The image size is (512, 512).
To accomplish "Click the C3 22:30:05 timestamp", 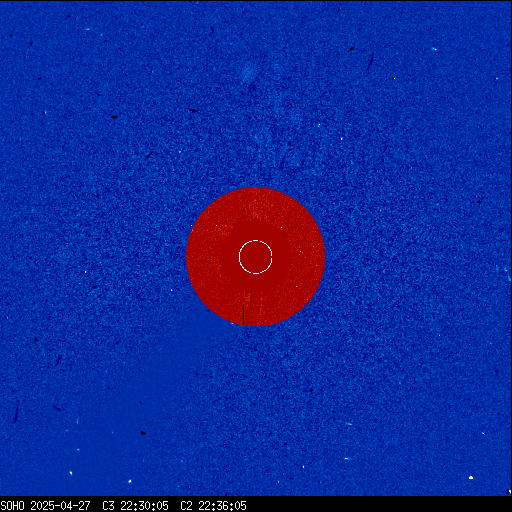I will (135, 506).
